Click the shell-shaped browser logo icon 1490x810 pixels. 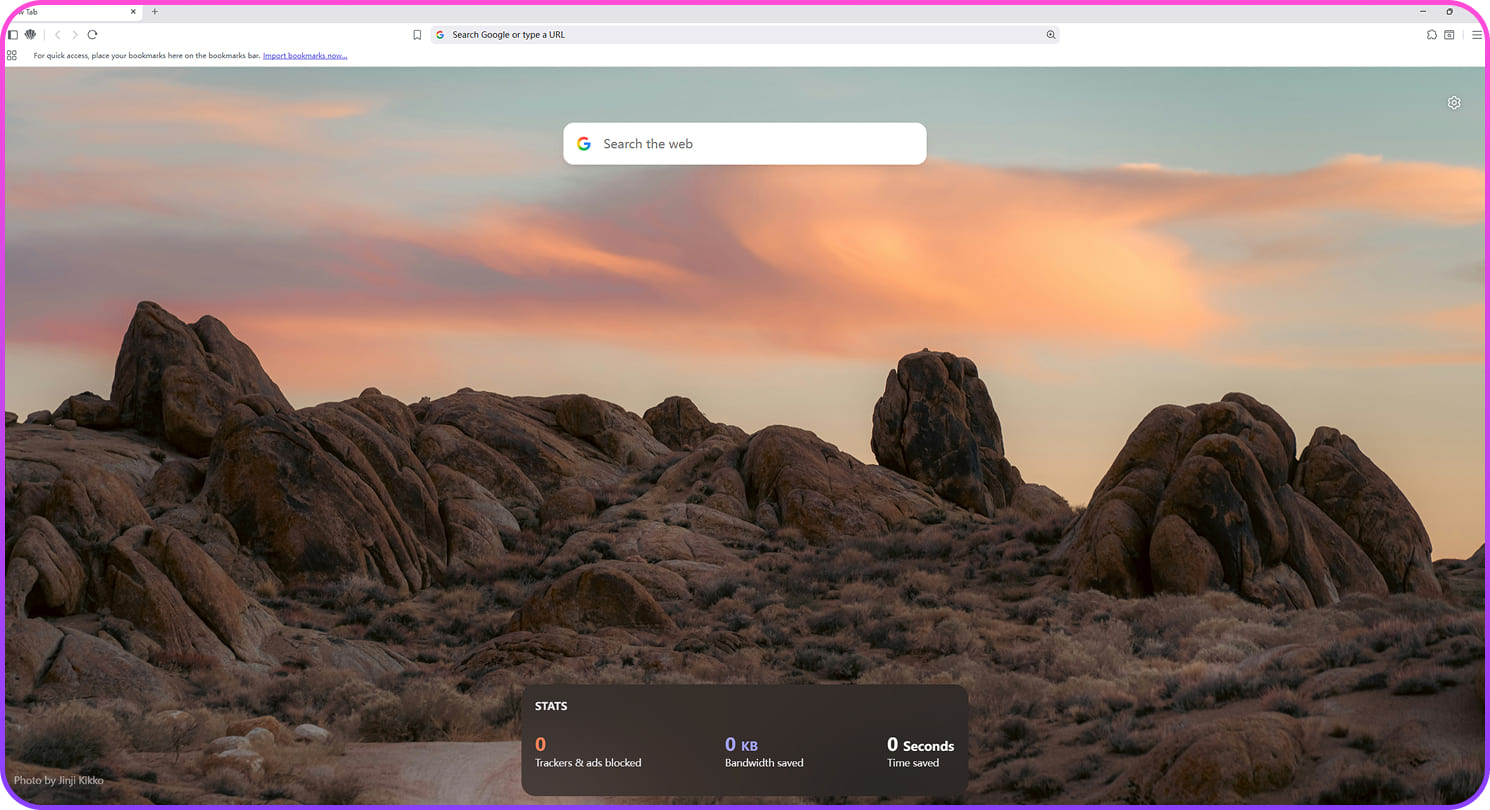pos(30,35)
